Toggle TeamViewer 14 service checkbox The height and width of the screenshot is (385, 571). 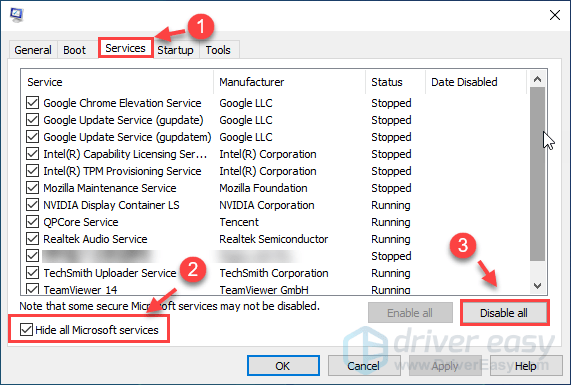pos(32,289)
